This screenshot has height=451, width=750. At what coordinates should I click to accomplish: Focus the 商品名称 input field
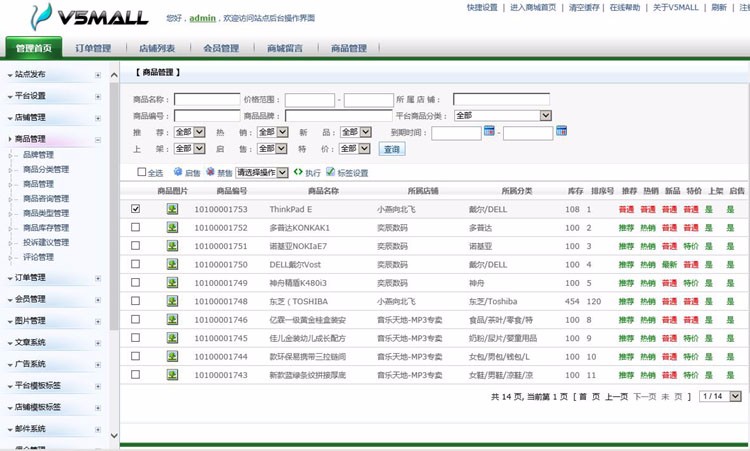[x=207, y=99]
